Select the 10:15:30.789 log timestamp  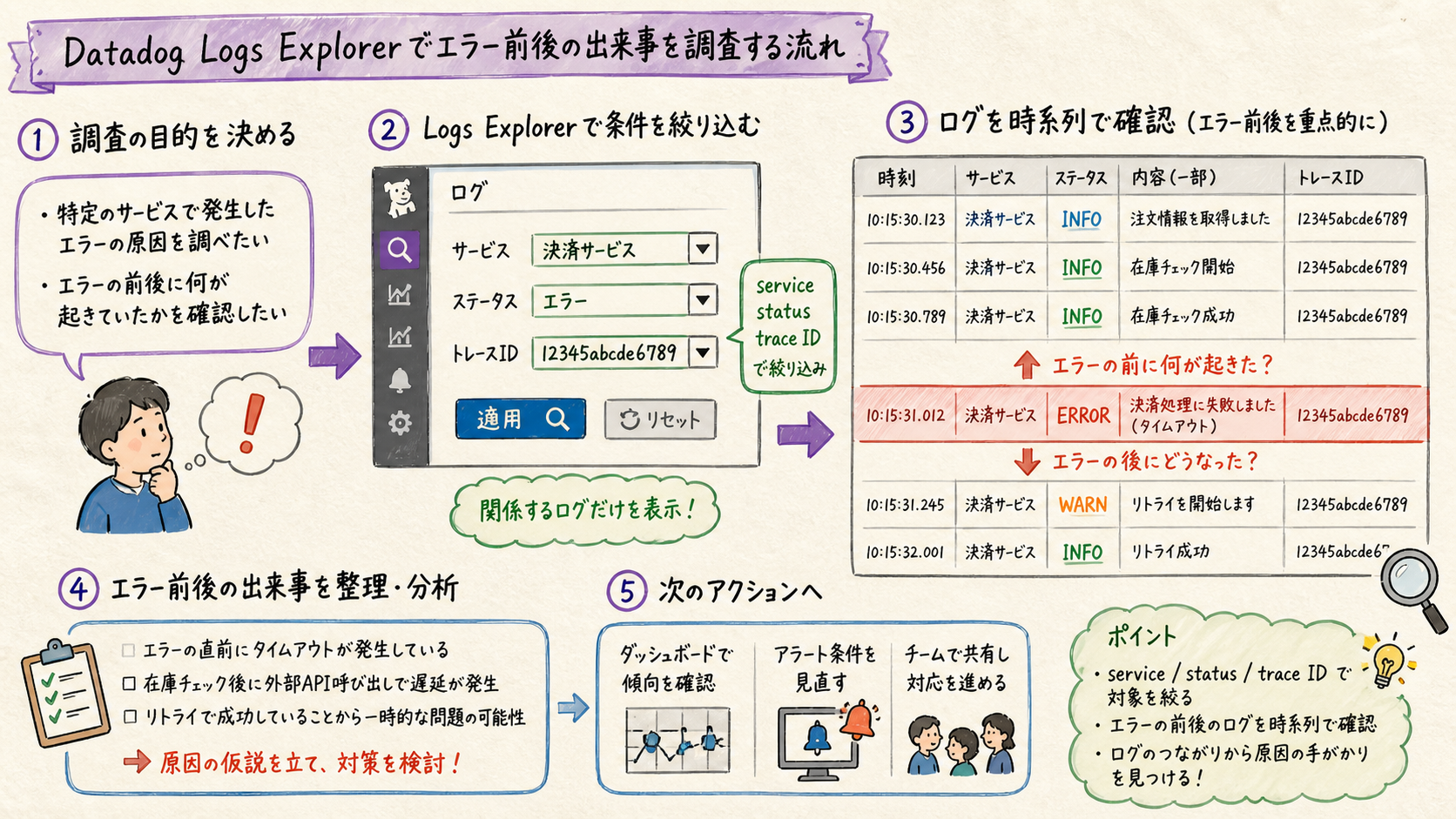tap(906, 317)
